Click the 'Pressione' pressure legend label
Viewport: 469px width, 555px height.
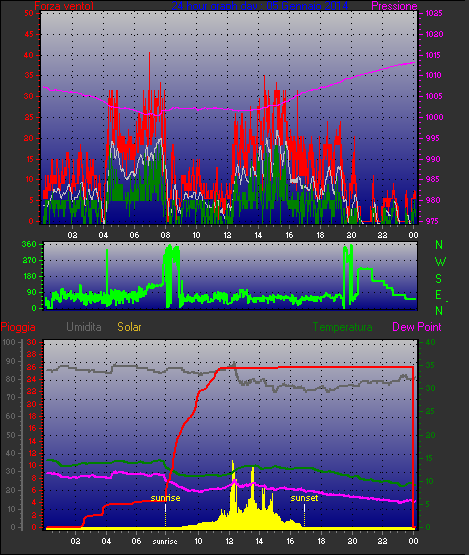(394, 6)
